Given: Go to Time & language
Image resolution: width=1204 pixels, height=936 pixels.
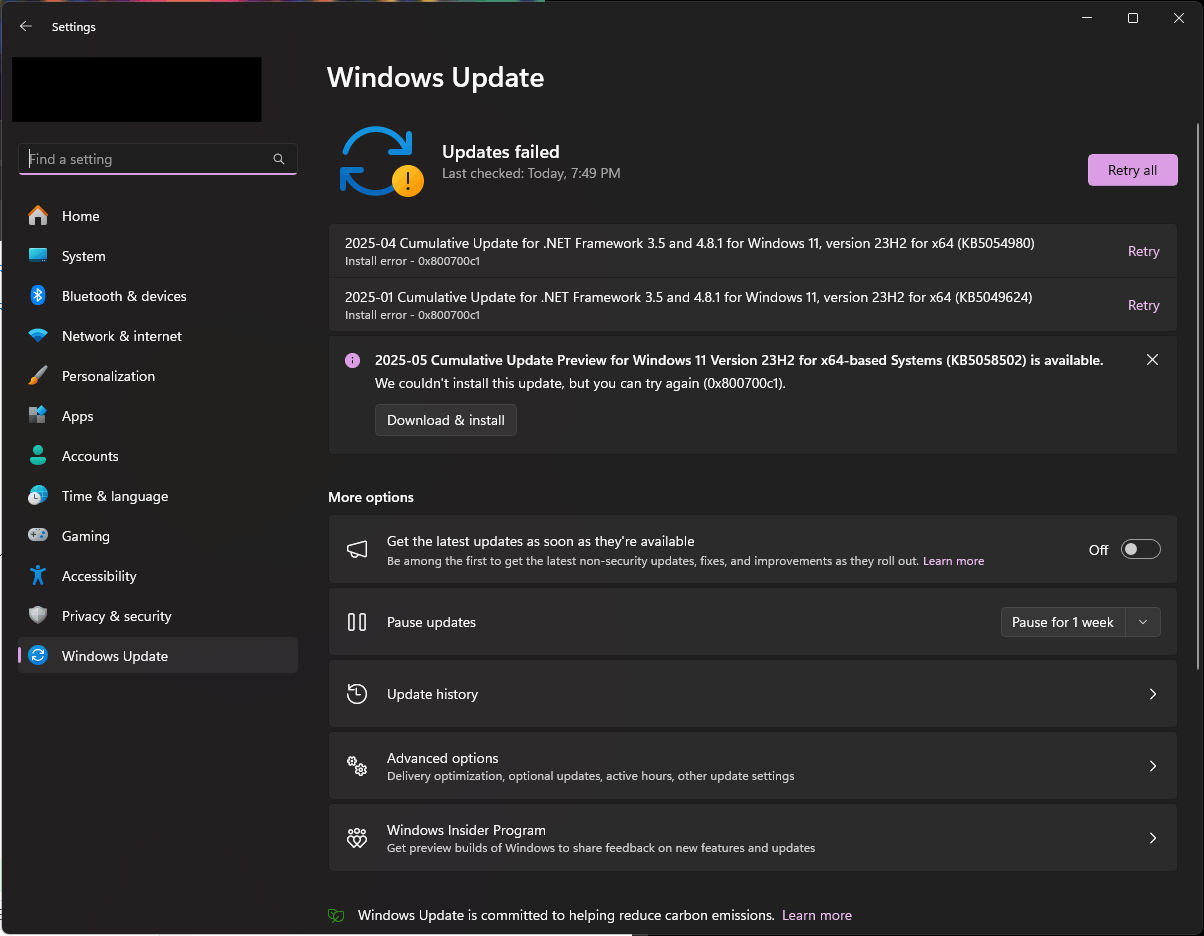Looking at the screenshot, I should coord(158,496).
